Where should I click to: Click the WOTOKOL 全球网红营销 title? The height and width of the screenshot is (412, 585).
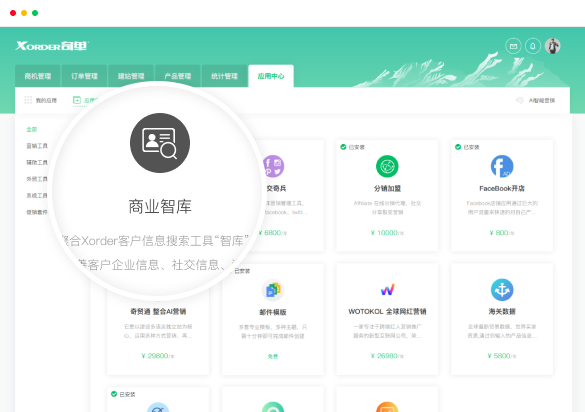(387, 311)
